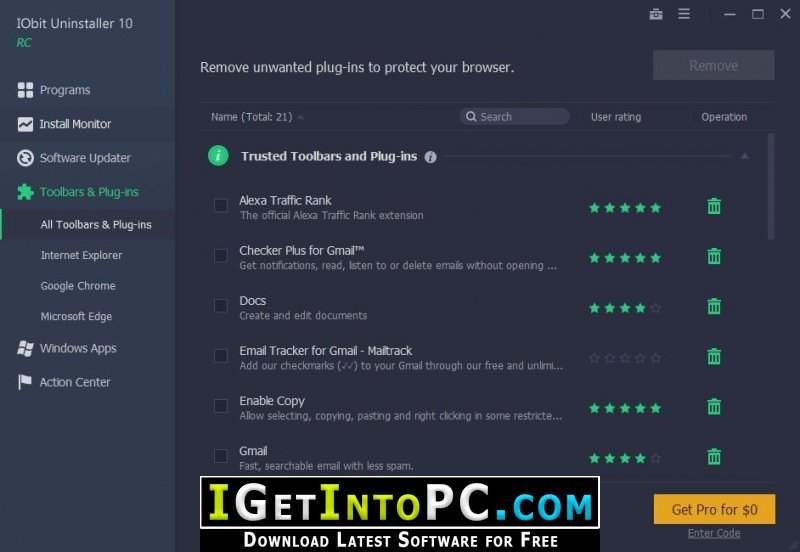Screen dimensions: 800x552
Task: Check the Docs checkbox
Action: pyautogui.click(x=220, y=306)
